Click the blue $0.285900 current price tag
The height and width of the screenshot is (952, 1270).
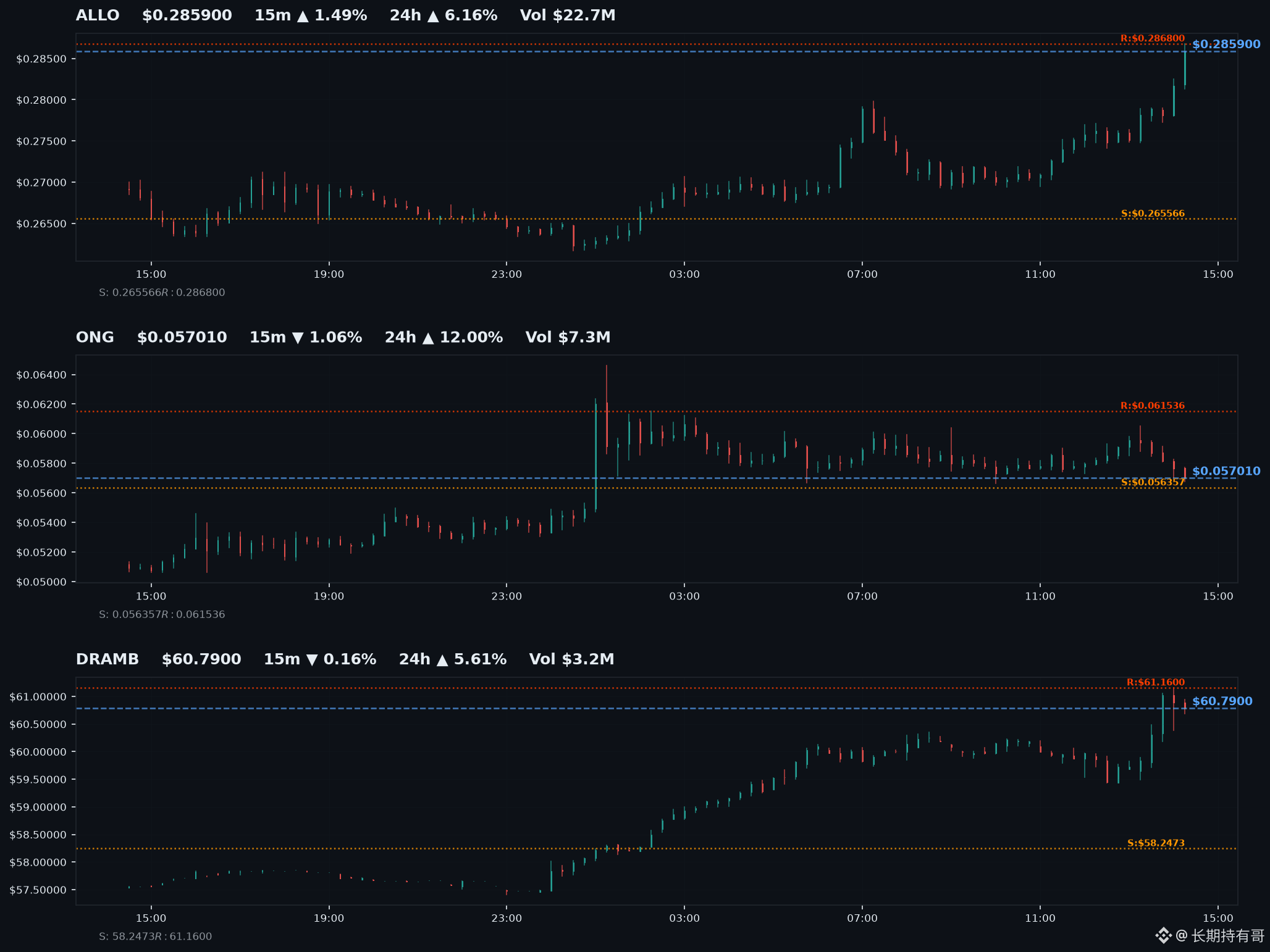pos(1226,44)
